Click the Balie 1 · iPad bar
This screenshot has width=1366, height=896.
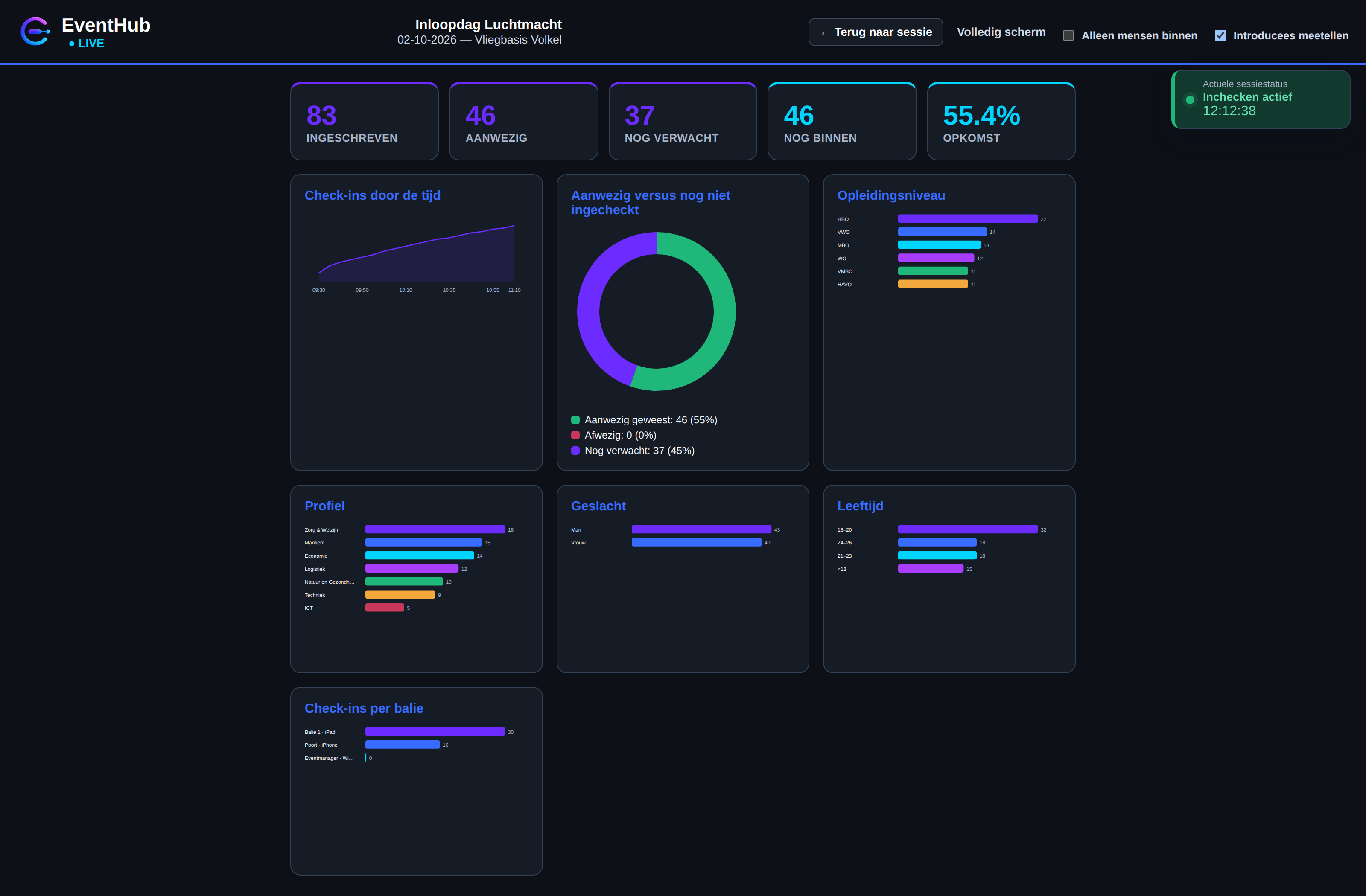click(x=435, y=731)
